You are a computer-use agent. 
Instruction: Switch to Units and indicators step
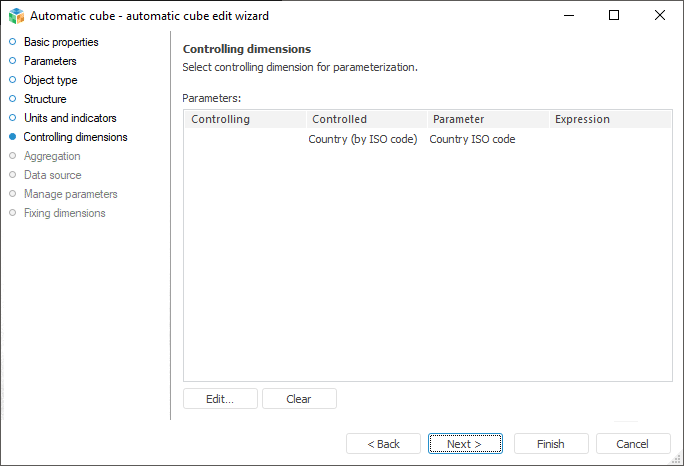point(70,118)
